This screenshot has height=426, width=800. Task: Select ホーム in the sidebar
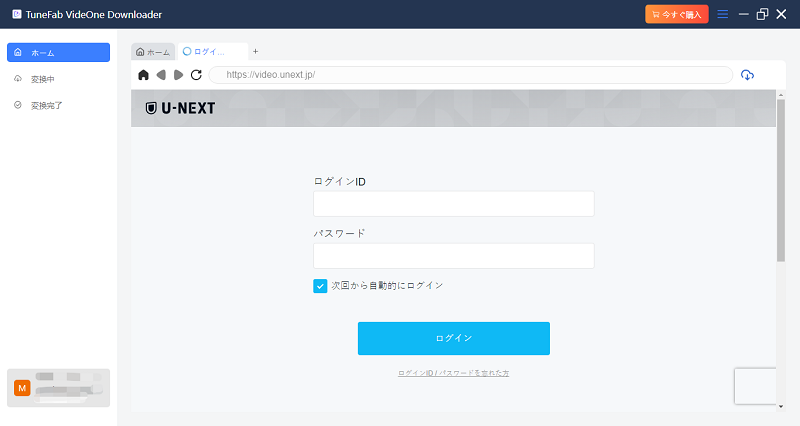coord(58,53)
